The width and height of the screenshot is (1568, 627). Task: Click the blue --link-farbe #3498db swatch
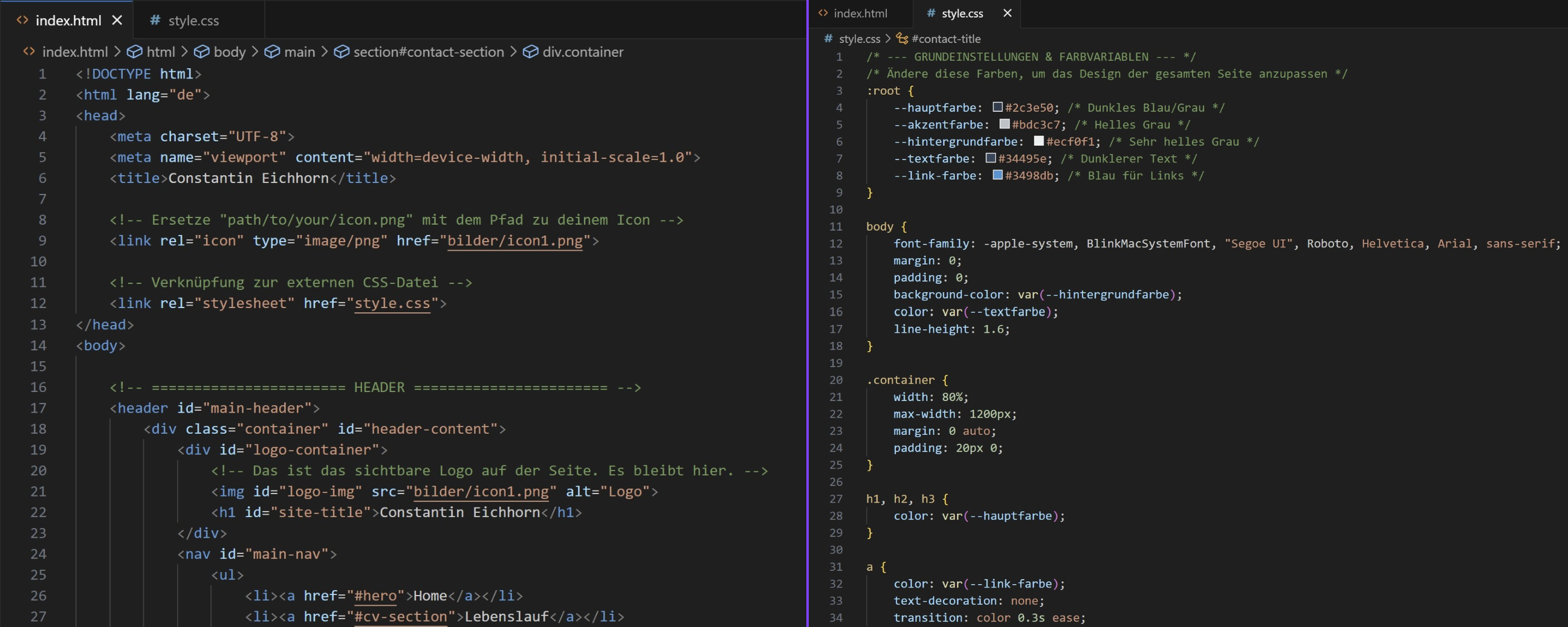click(x=997, y=175)
